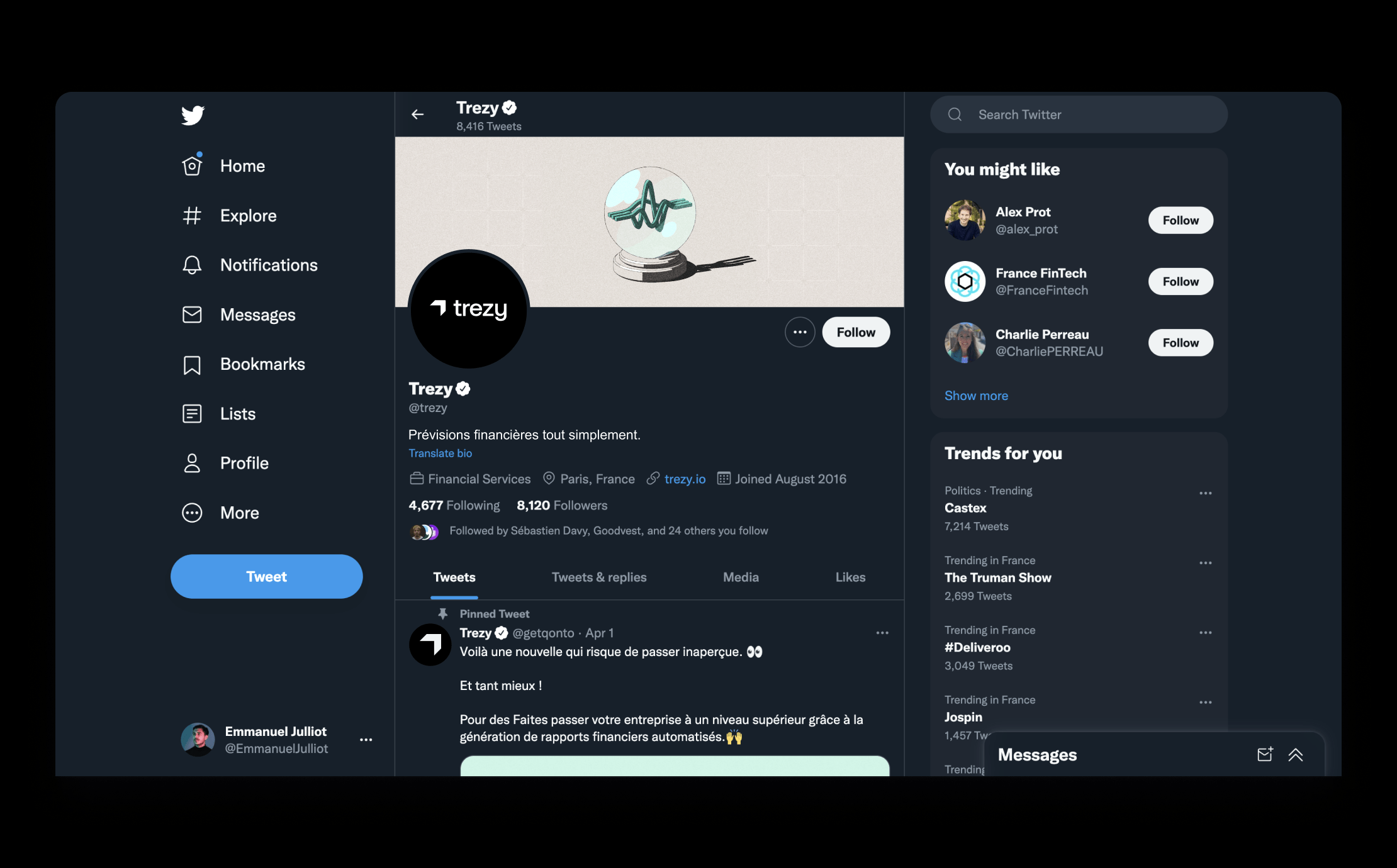
Task: Click the new message compose icon
Action: click(x=1265, y=754)
